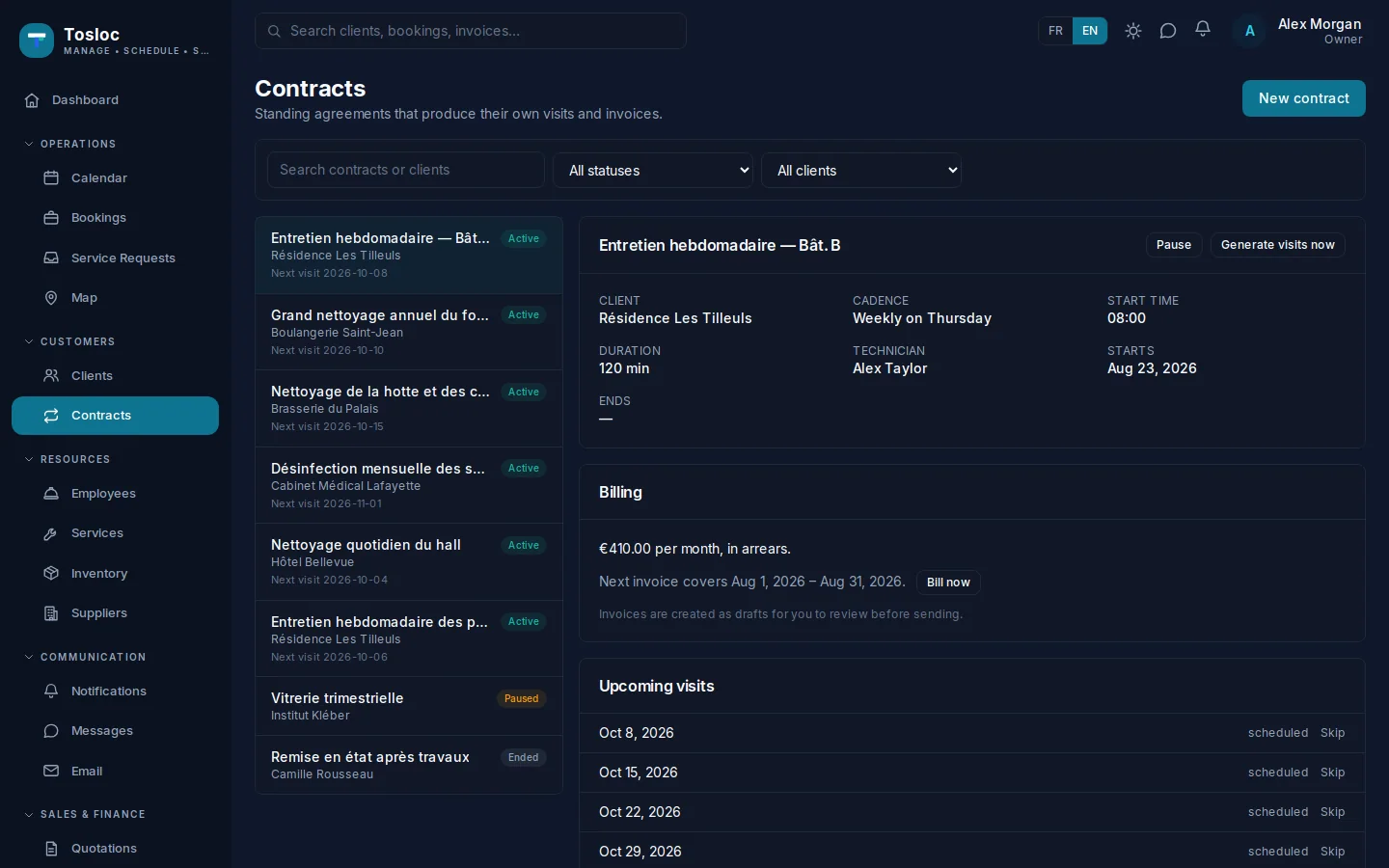This screenshot has height=868, width=1389.
Task: Open the Employees menu item
Action: (x=115, y=494)
